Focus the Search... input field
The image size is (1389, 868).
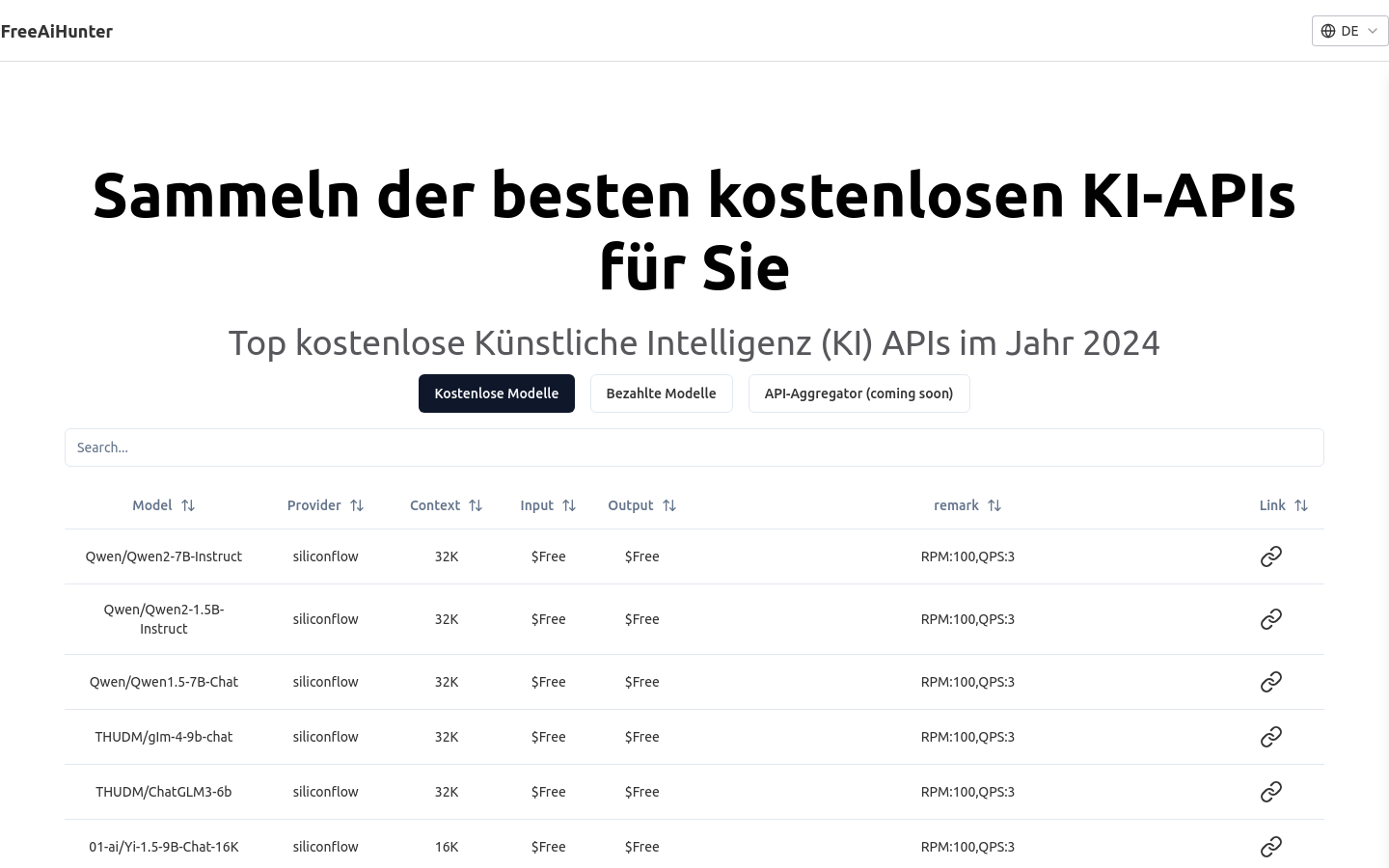[x=694, y=448]
